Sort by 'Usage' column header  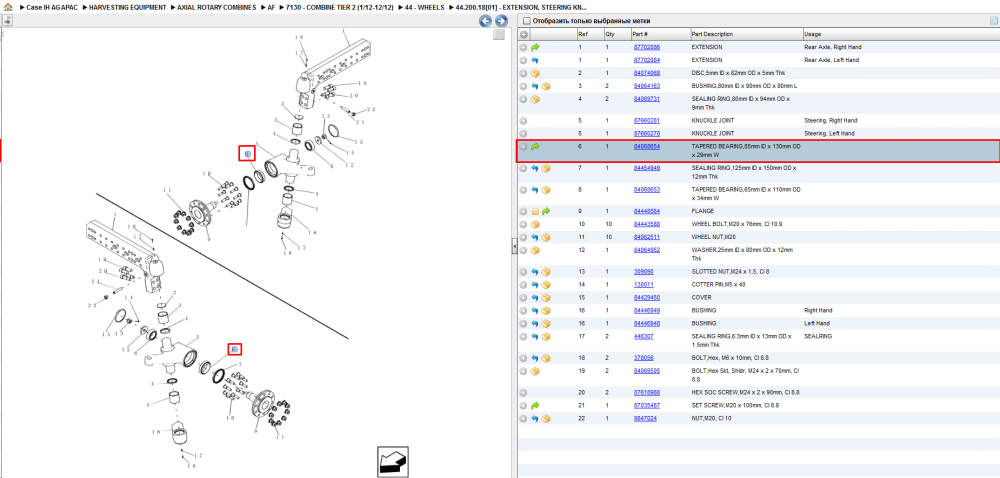coord(901,34)
